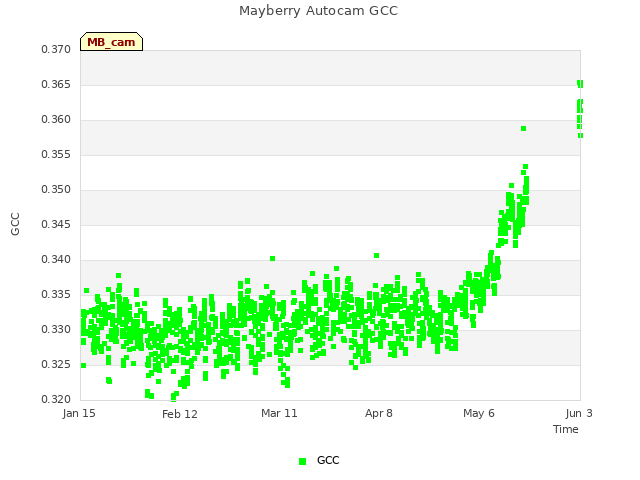Click the green GCC legend swatch
The height and width of the screenshot is (480, 640).
click(x=302, y=461)
